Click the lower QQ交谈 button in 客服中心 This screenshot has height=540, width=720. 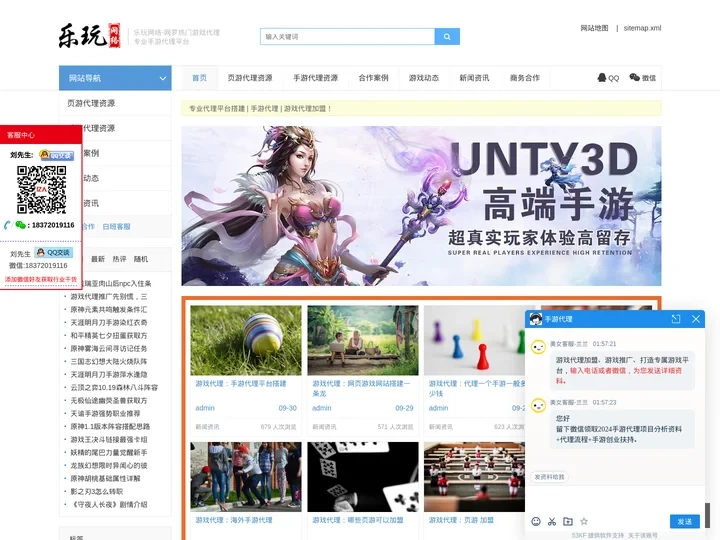coord(54,253)
